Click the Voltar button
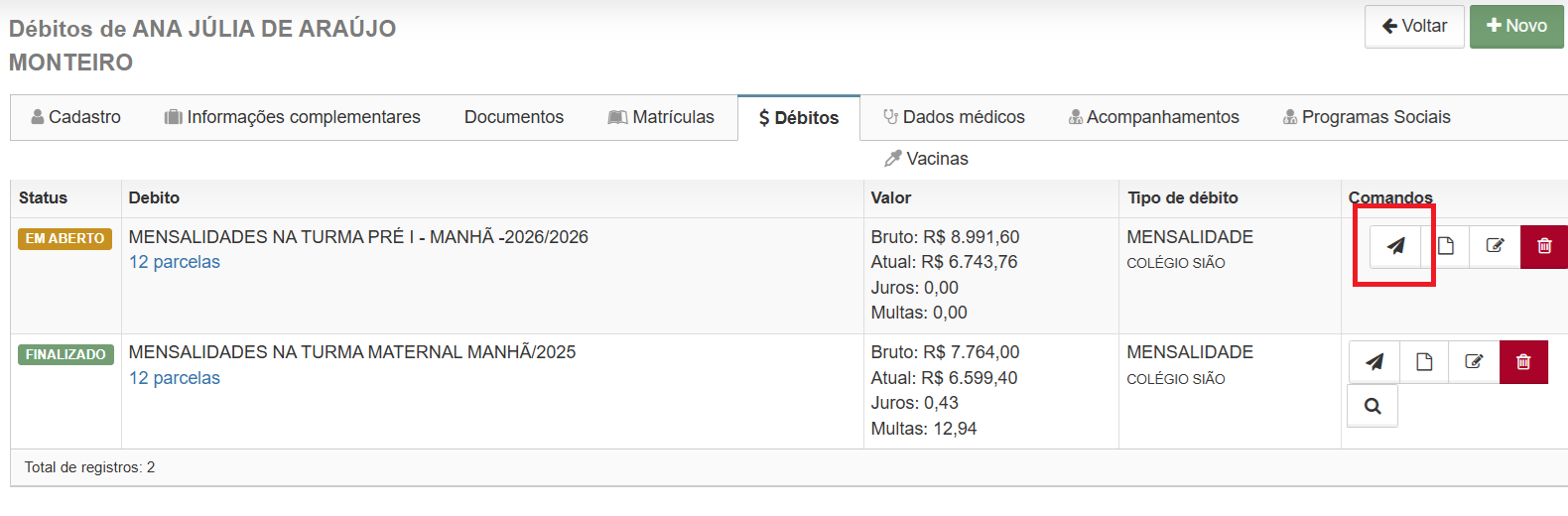Viewport: 1568px width, 516px height. 1414,27
